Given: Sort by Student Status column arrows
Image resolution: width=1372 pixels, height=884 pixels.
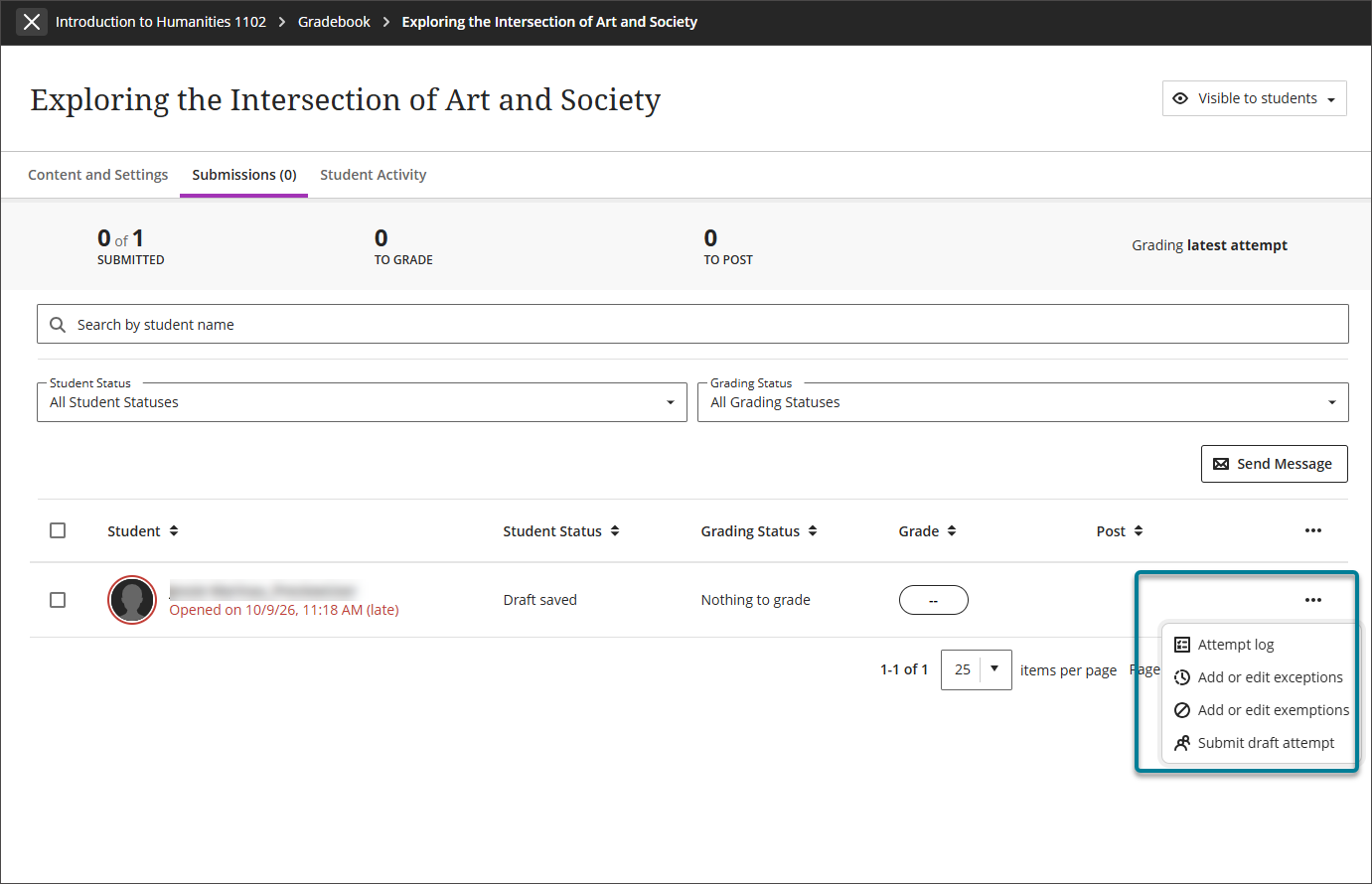Looking at the screenshot, I should 615,531.
